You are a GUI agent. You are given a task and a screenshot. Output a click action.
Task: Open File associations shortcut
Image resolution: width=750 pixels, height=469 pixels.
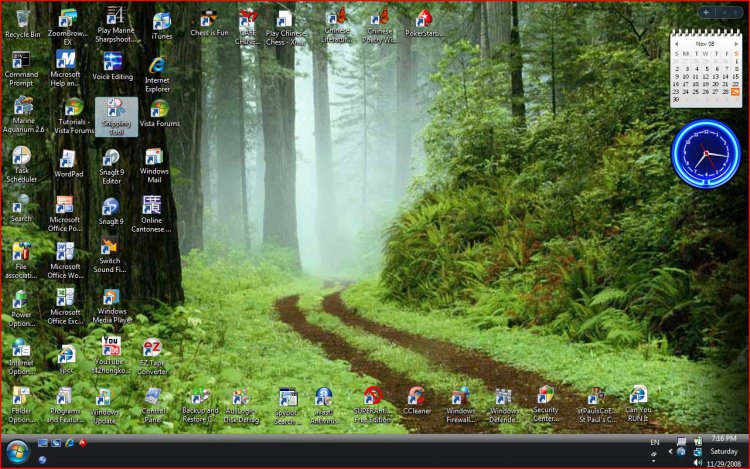[x=21, y=261]
